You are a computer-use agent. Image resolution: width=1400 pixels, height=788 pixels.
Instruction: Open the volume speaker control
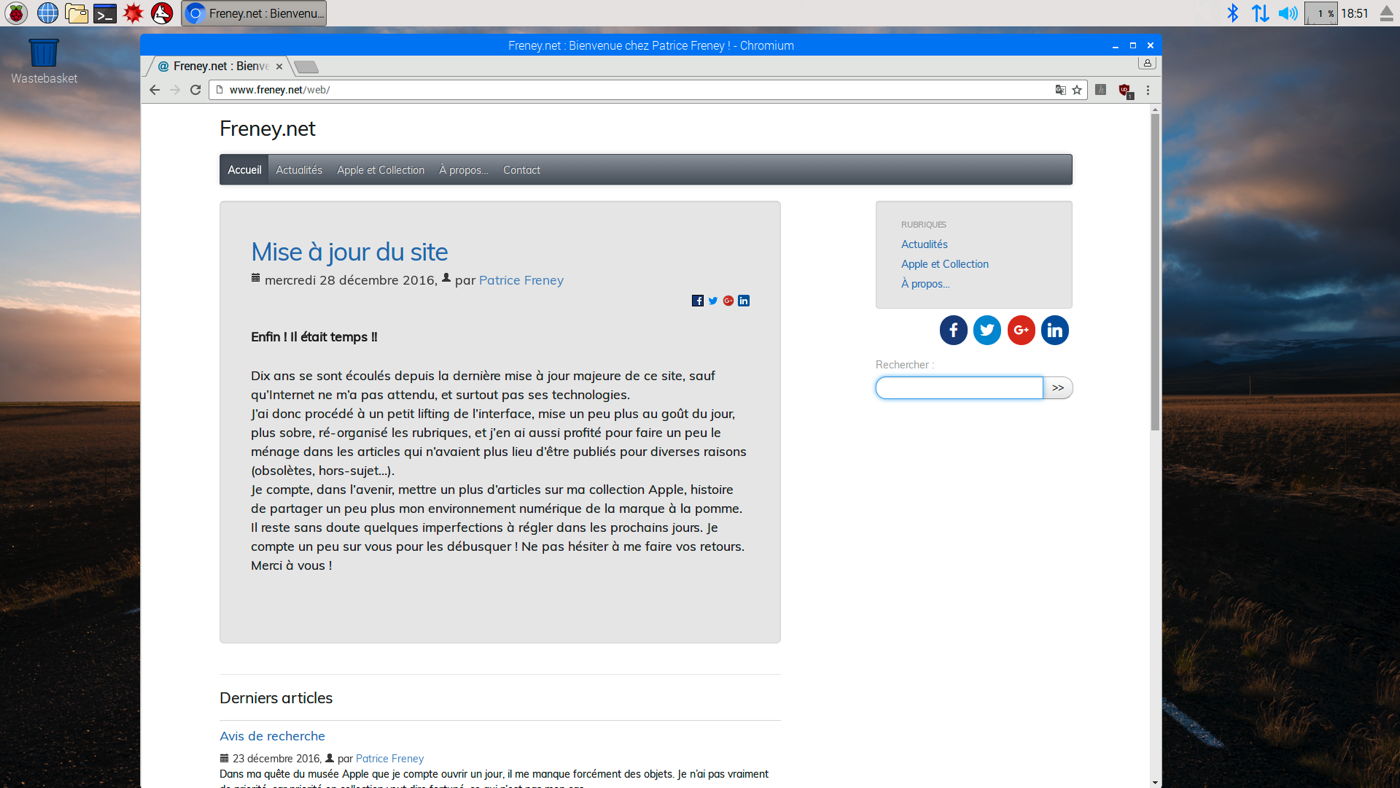tap(1288, 13)
